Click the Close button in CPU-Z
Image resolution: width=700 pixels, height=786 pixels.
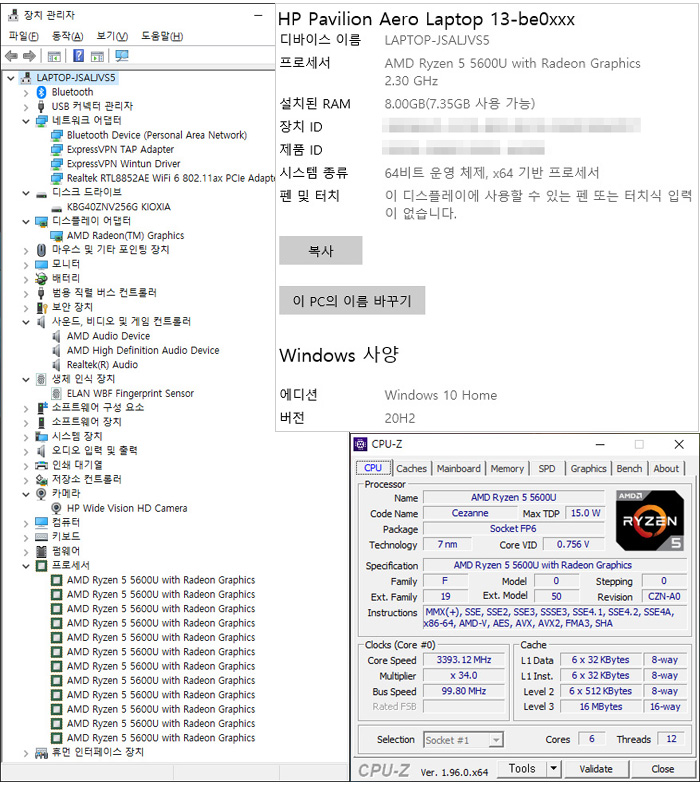click(x=662, y=768)
